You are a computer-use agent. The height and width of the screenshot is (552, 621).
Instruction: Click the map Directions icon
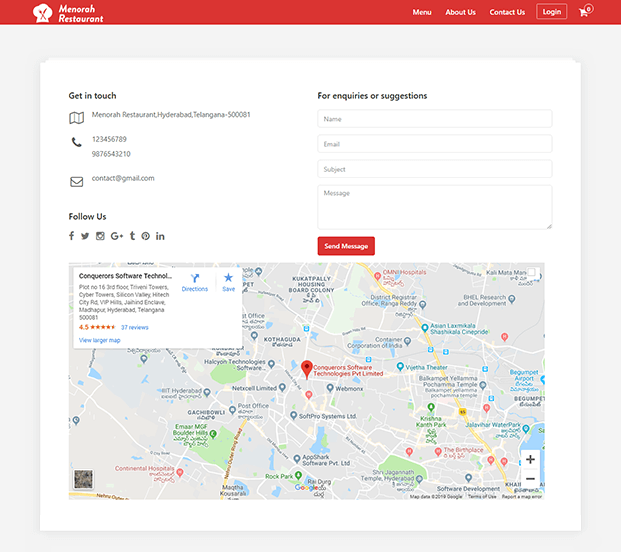tap(194, 278)
